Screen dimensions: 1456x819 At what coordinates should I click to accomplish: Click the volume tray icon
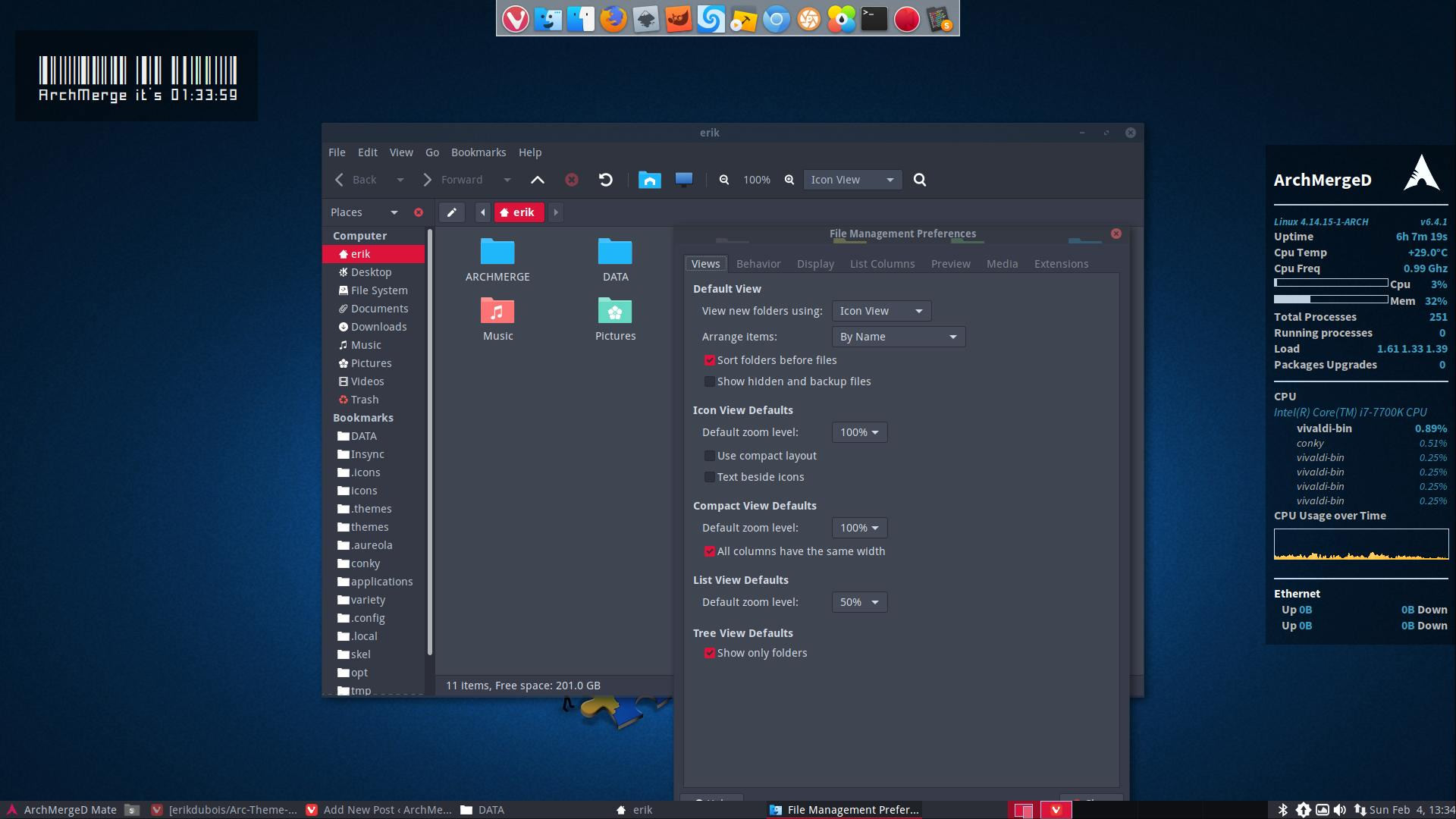[1340, 810]
